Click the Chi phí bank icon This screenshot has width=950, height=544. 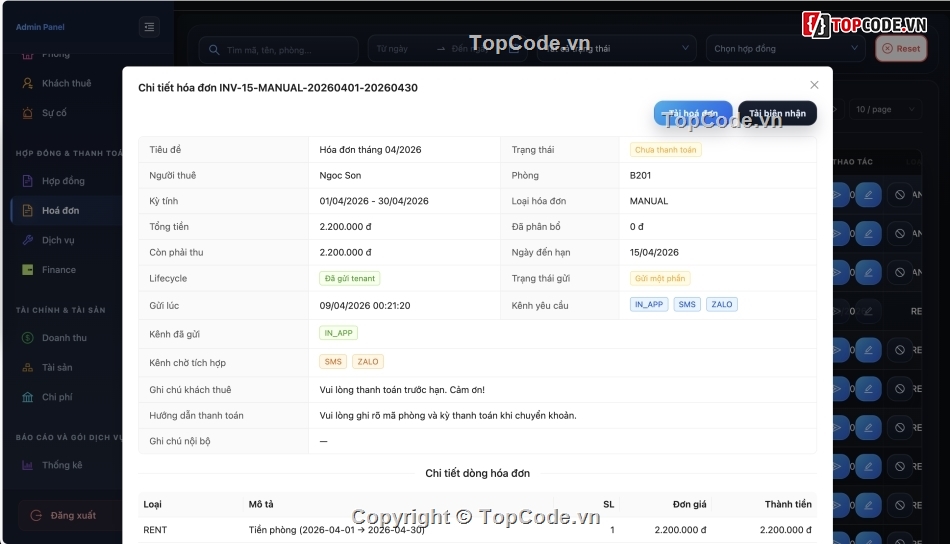(x=27, y=397)
